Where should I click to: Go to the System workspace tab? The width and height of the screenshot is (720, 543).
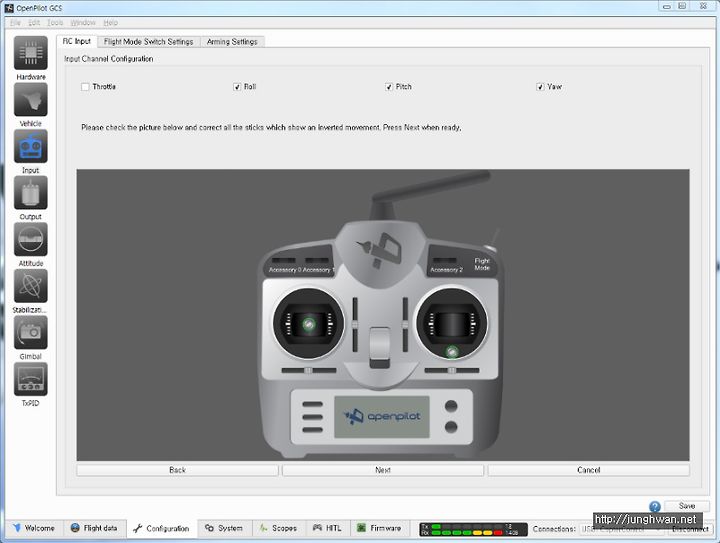225,528
